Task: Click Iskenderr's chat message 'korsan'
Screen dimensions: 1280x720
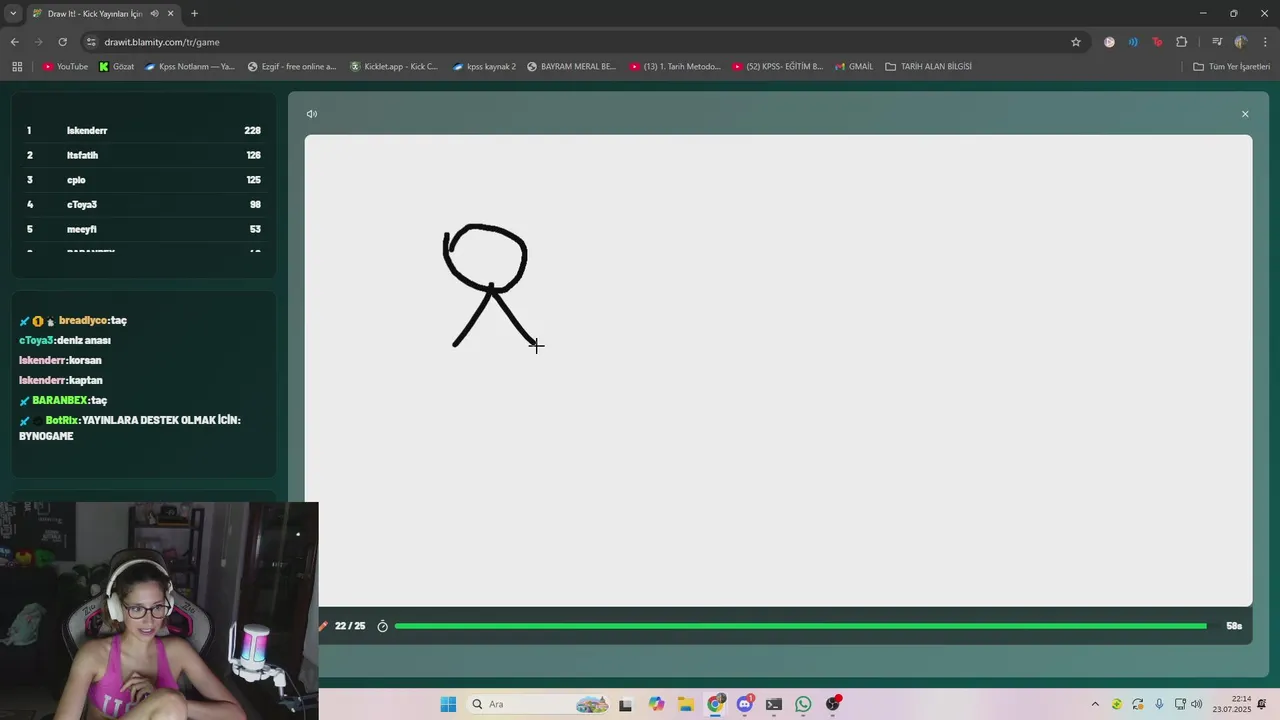Action: (85, 360)
